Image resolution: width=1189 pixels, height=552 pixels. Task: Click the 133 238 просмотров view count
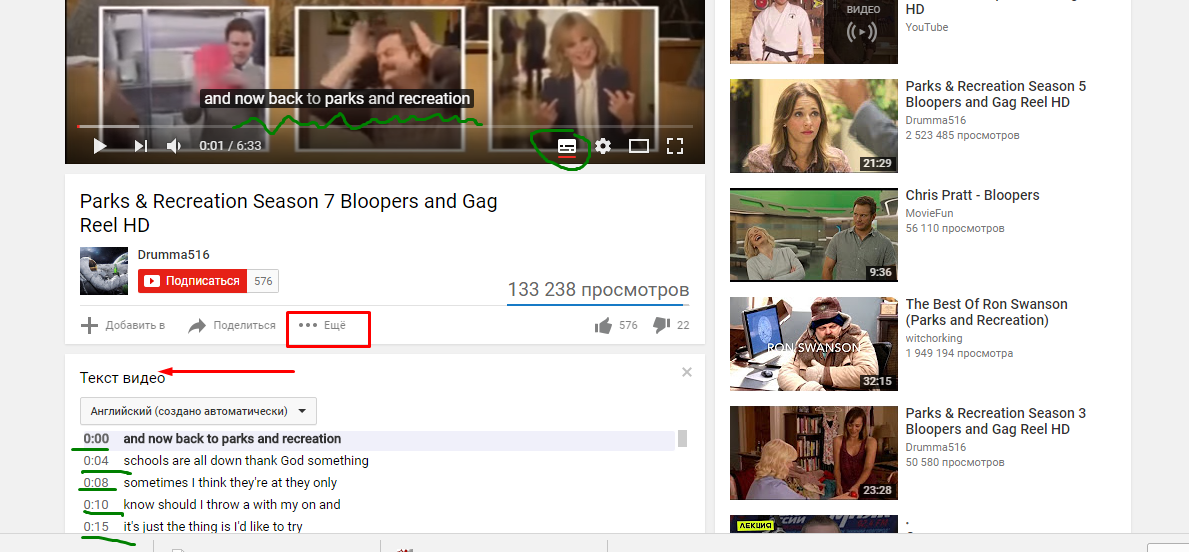click(598, 290)
